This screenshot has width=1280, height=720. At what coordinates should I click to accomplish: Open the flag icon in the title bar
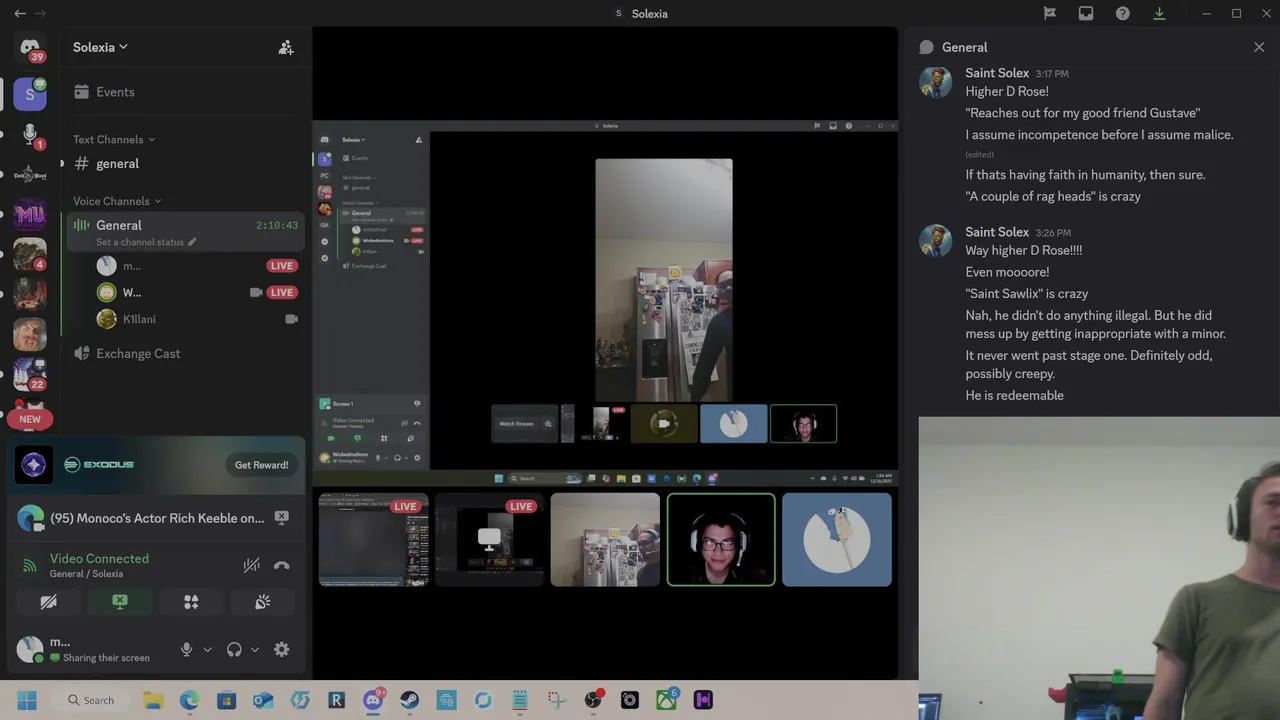(1050, 13)
